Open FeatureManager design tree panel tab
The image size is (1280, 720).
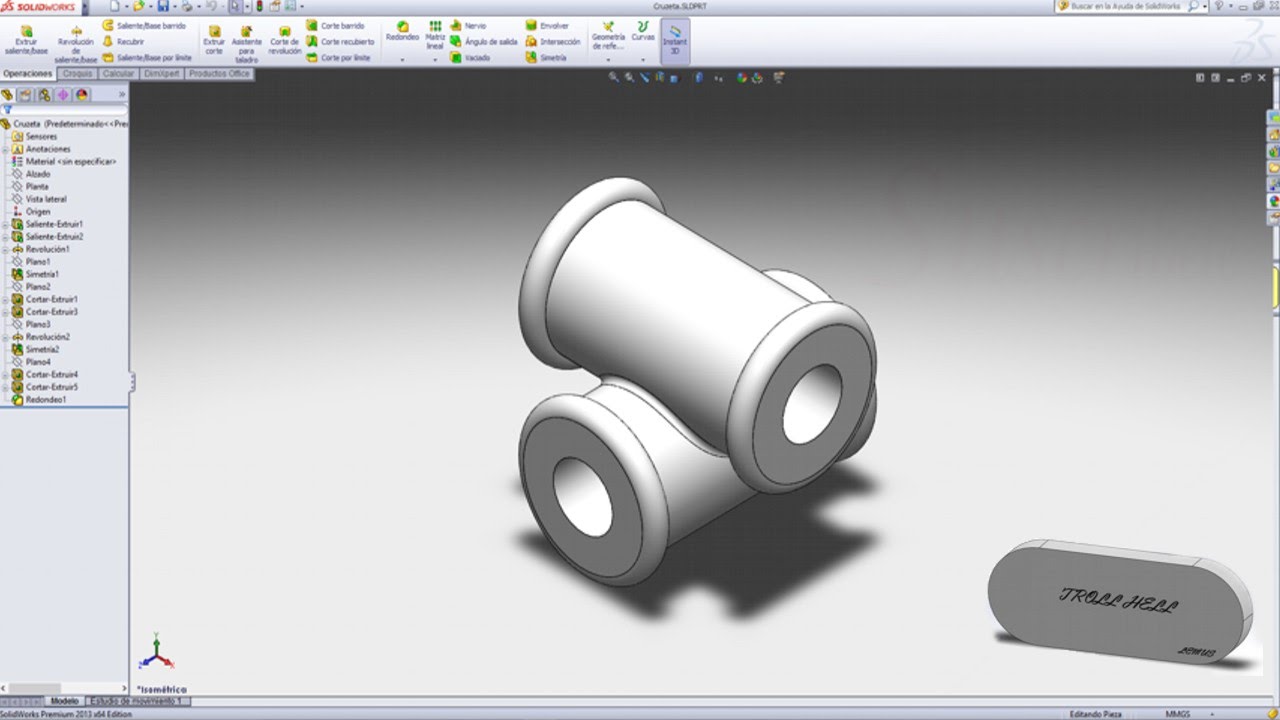point(7,95)
